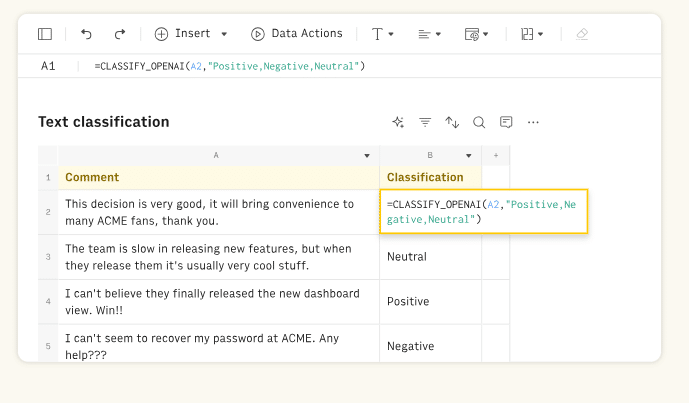The image size is (689, 403).
Task: Click the undo arrow
Action: coord(86,34)
